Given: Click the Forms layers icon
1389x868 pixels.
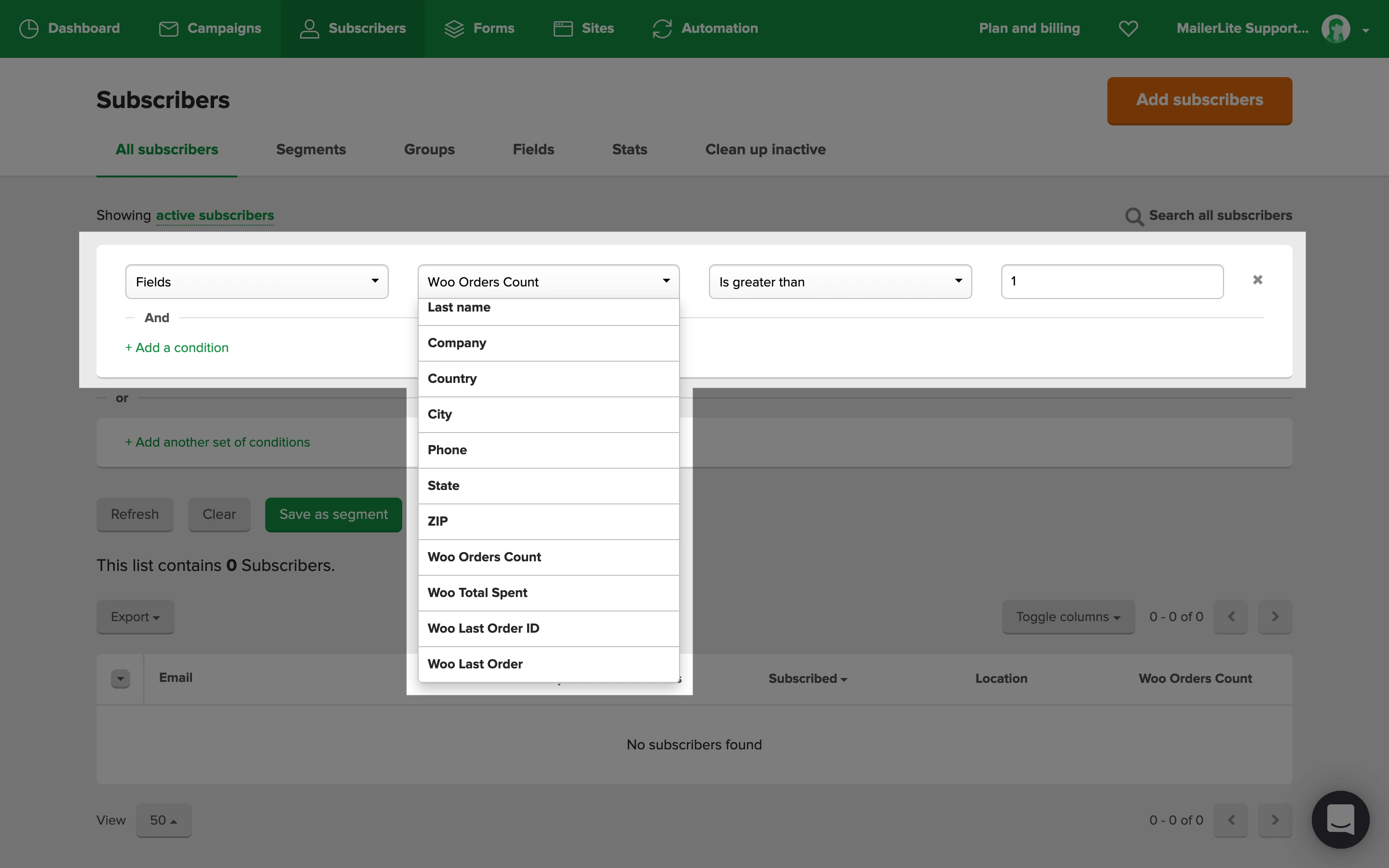Looking at the screenshot, I should click(x=454, y=29).
